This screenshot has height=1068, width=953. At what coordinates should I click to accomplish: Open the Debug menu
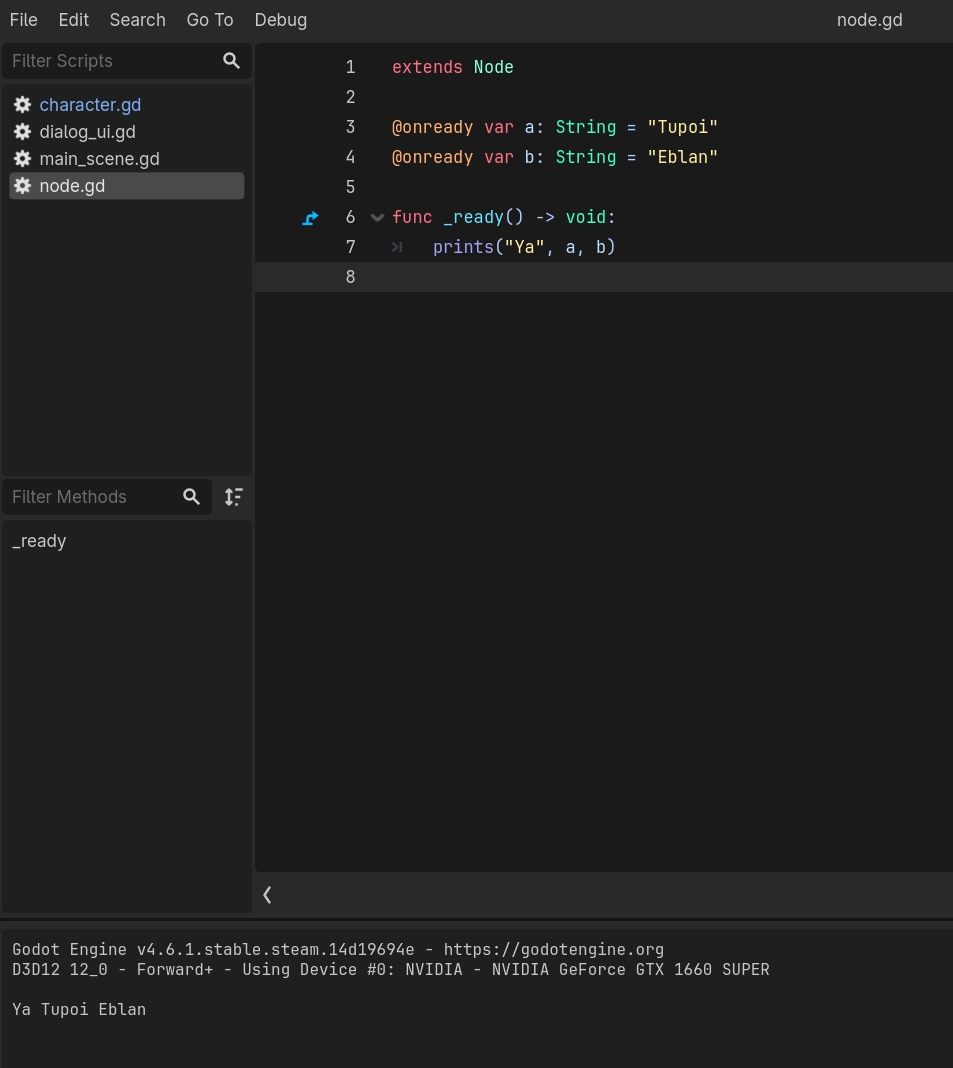click(x=281, y=20)
